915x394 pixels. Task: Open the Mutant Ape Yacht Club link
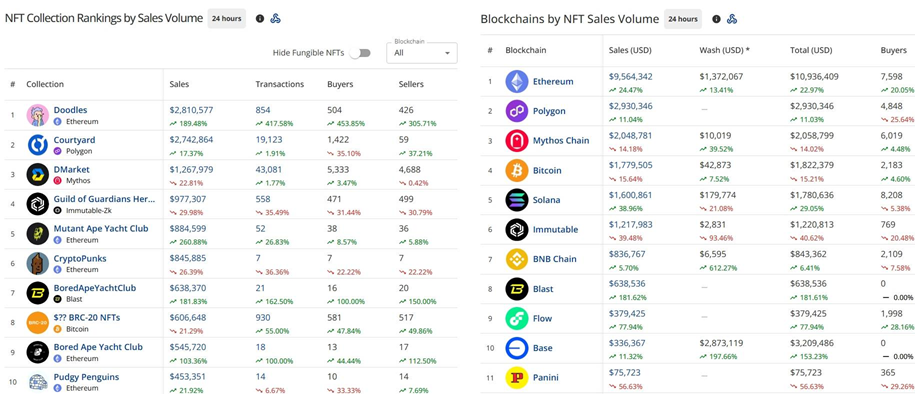(101, 228)
